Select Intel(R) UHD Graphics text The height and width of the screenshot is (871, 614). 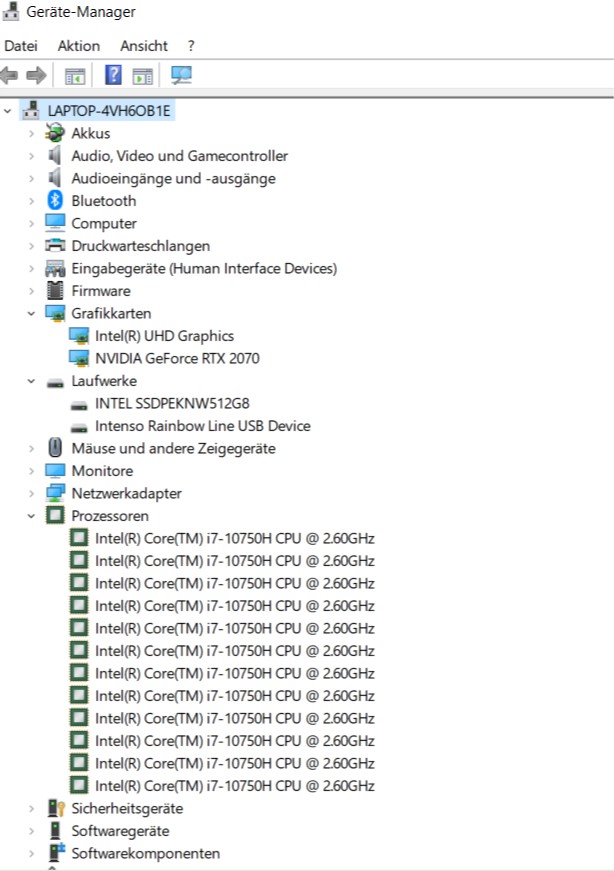(164, 336)
